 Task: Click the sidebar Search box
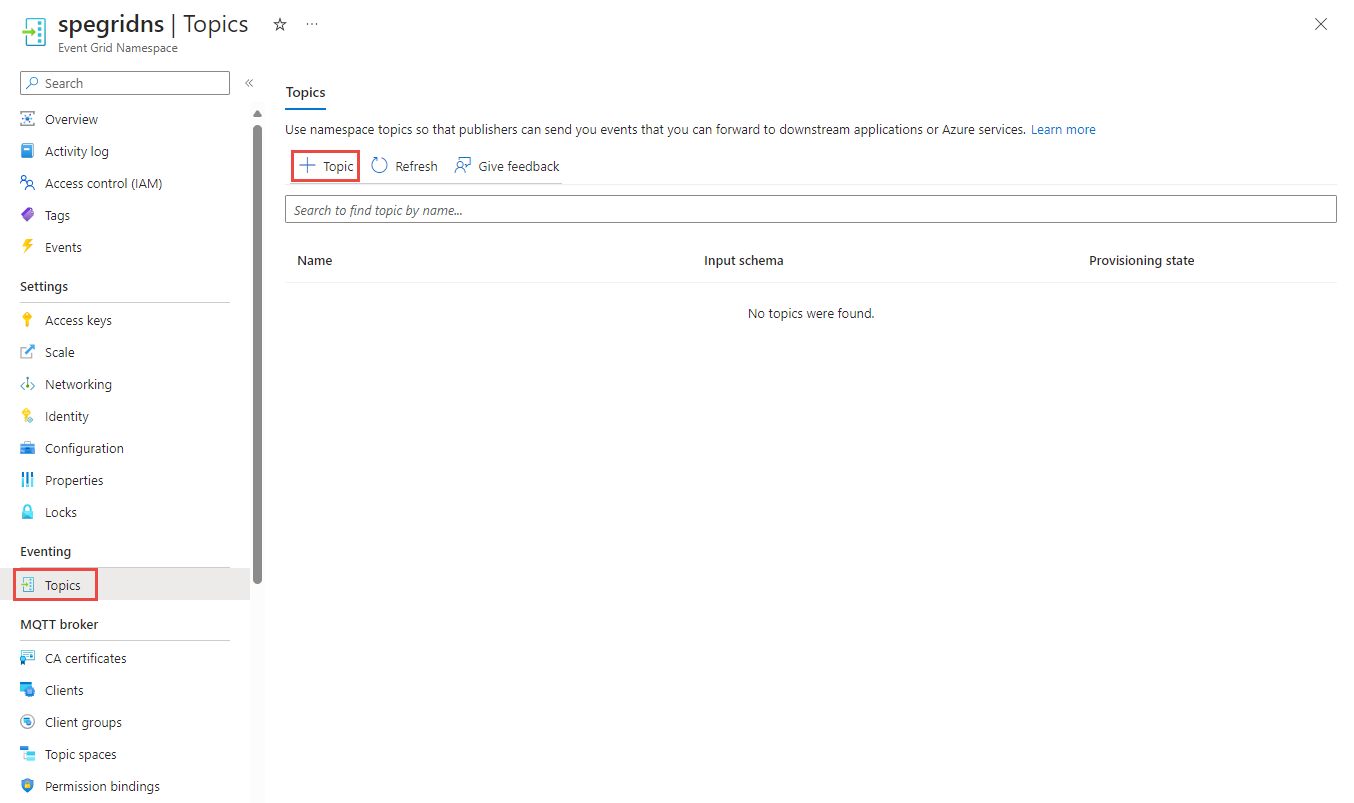[x=125, y=83]
